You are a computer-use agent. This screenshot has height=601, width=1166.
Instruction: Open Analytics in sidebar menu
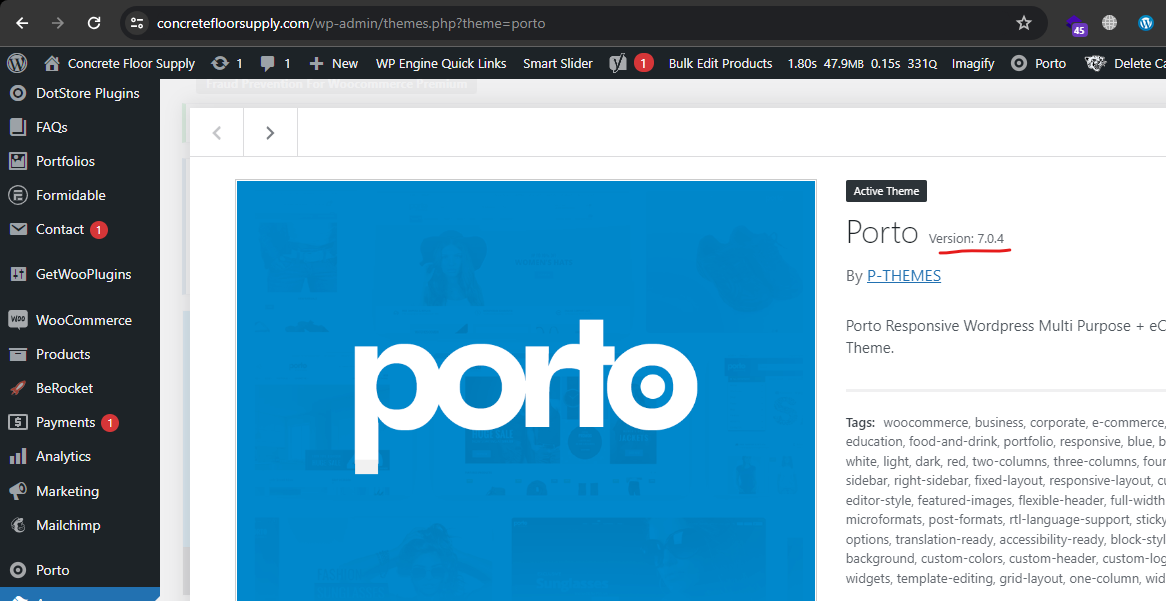tap(80, 457)
